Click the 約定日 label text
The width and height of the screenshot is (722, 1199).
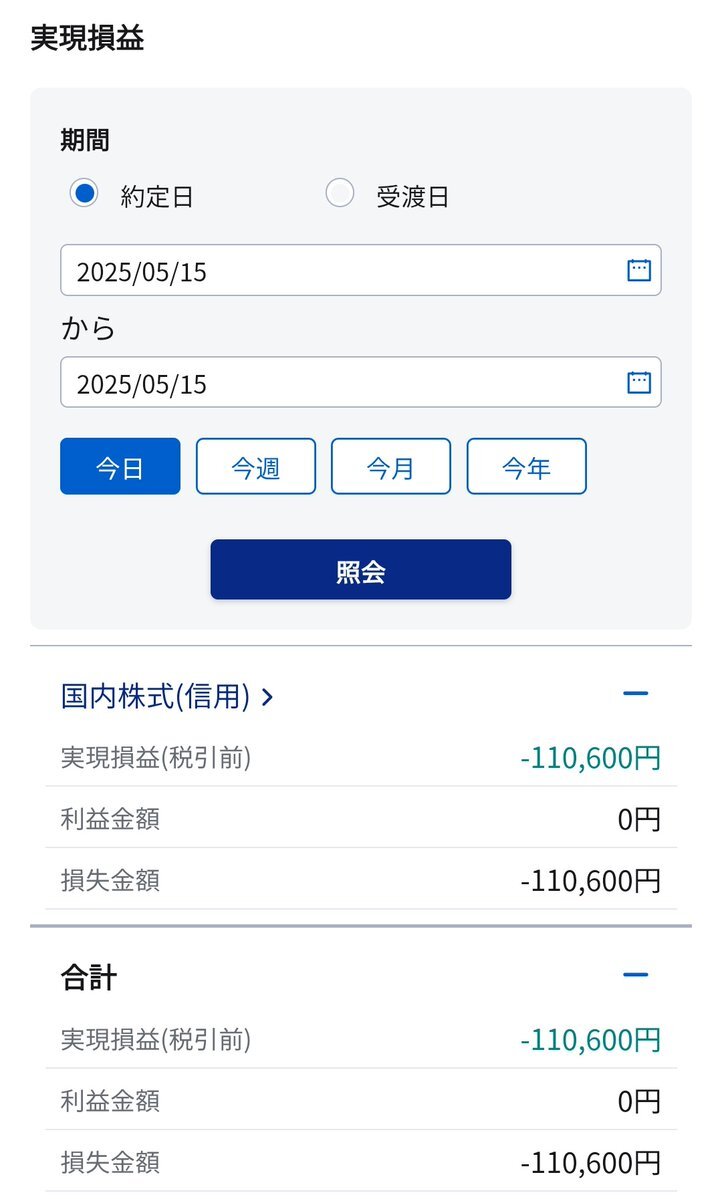pyautogui.click(x=157, y=197)
